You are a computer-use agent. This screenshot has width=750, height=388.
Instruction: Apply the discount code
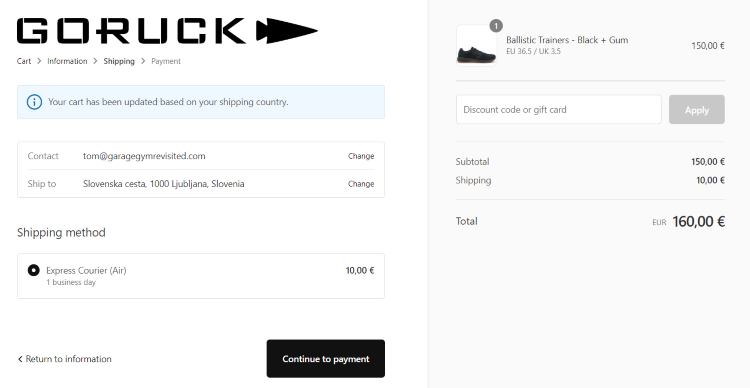[696, 110]
